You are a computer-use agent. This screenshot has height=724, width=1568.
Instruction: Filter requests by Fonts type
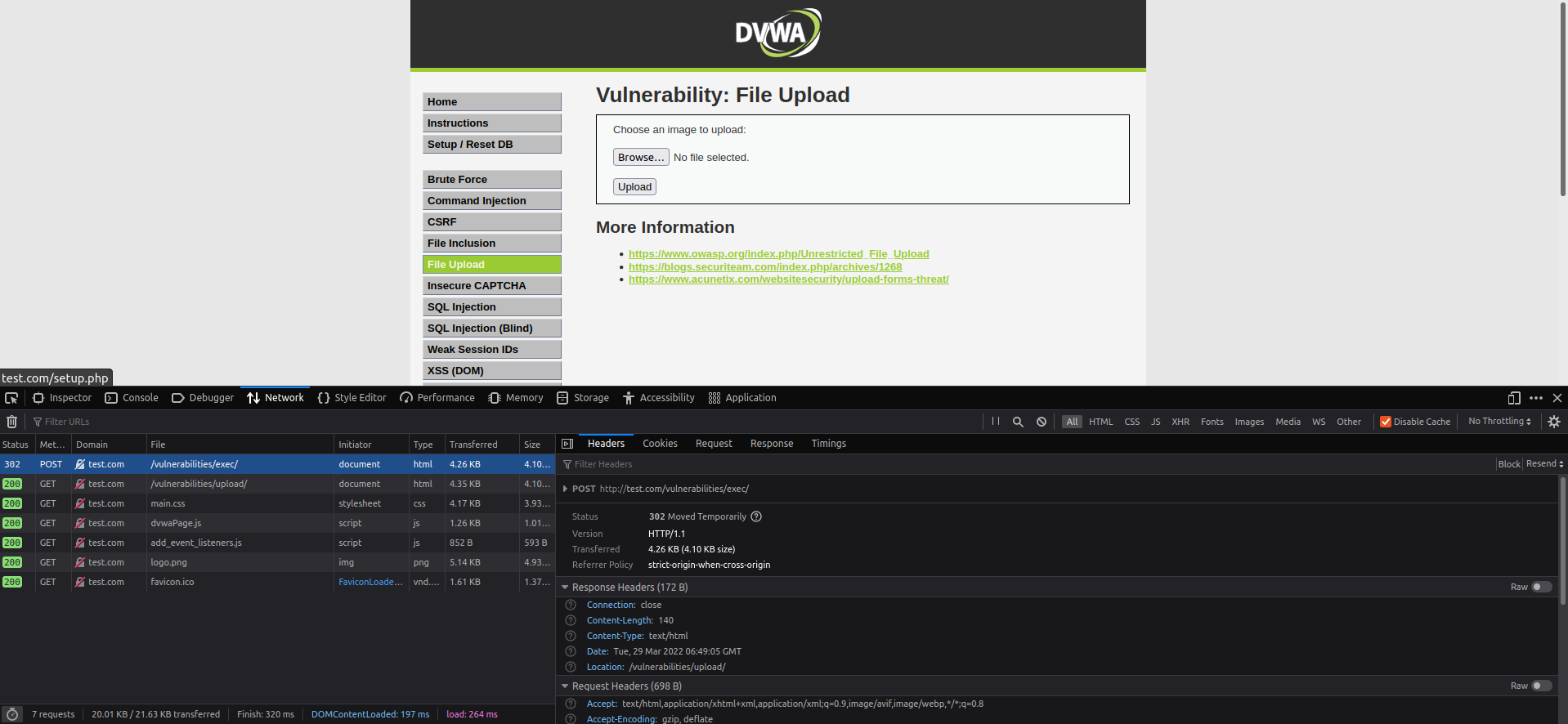pos(1212,422)
